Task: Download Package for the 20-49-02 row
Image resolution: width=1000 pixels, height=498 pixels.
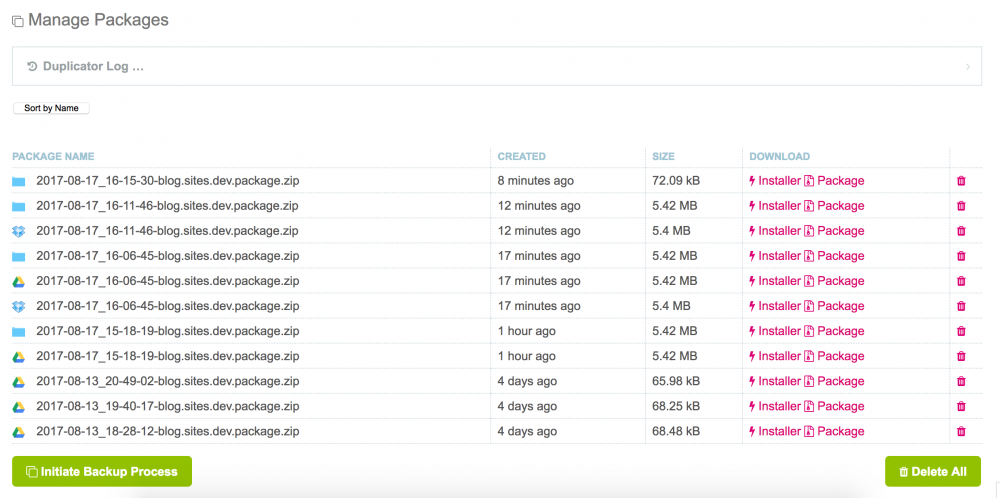Action: 834,381
